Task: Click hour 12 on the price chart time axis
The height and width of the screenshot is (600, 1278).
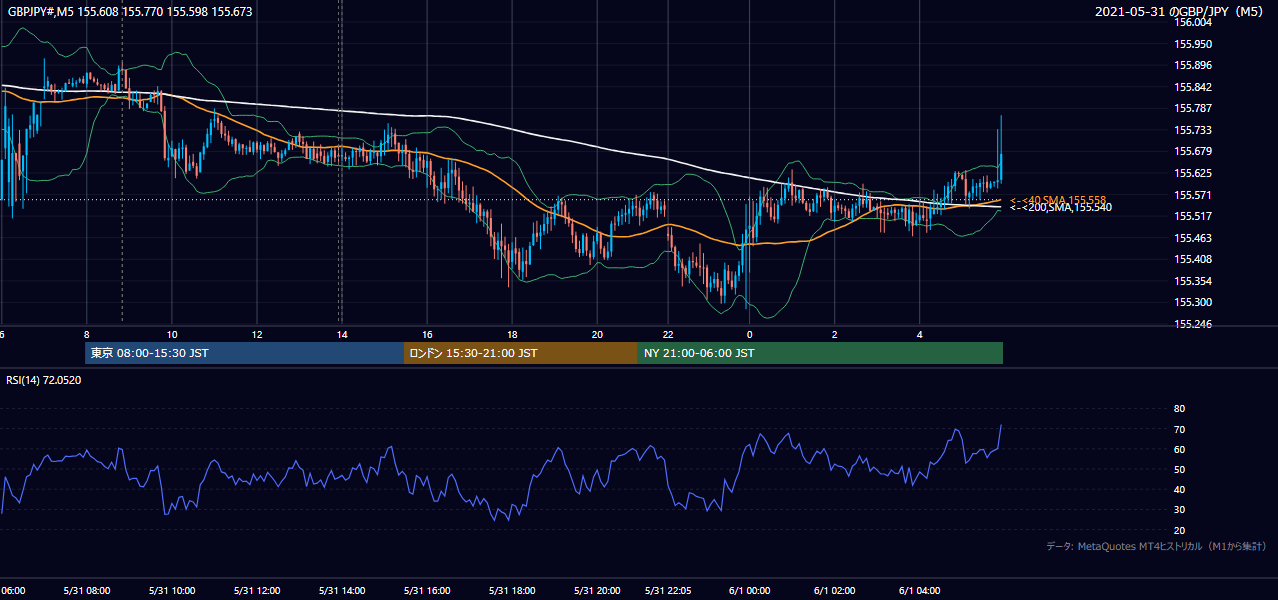Action: [257, 334]
